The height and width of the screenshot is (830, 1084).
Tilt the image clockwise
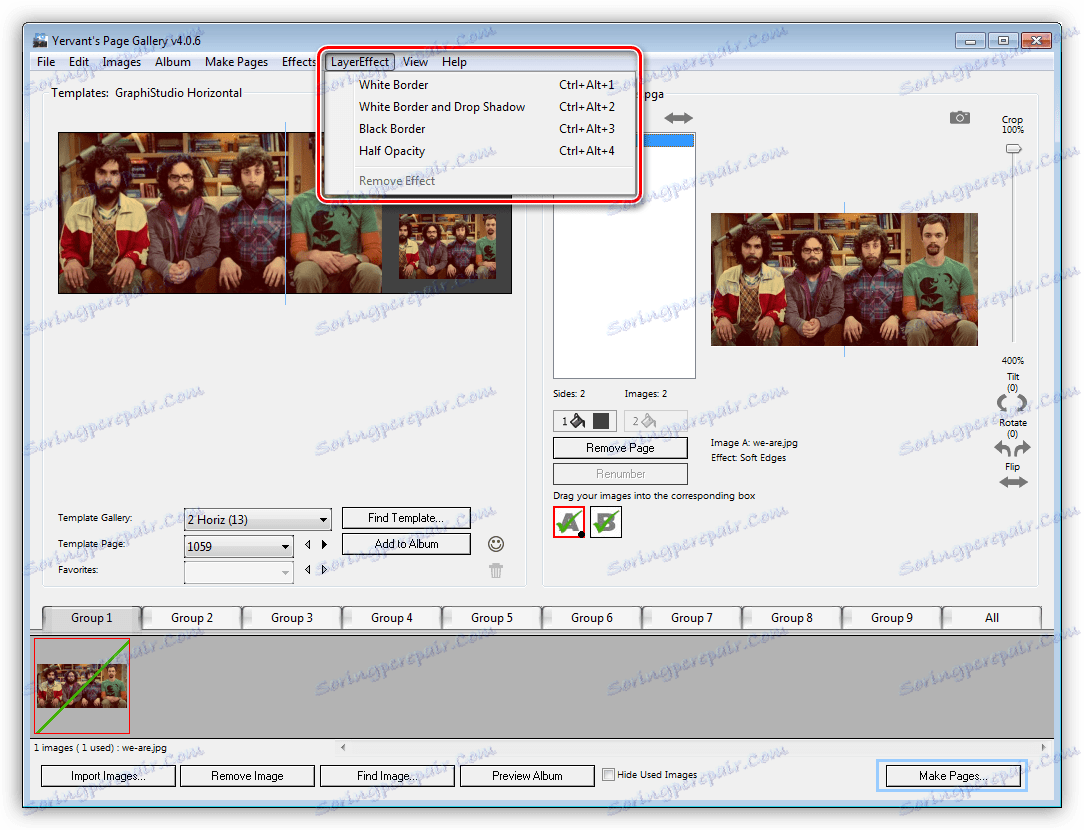click(1022, 402)
